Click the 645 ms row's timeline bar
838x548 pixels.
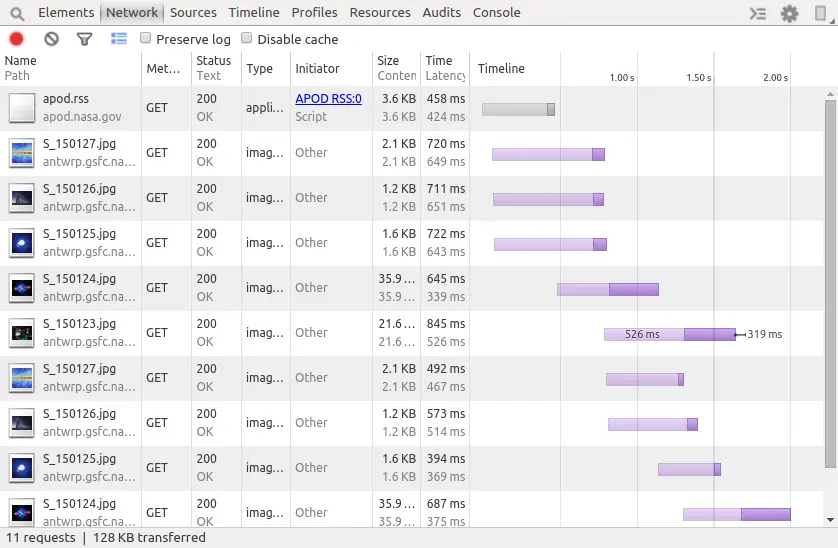(x=608, y=290)
